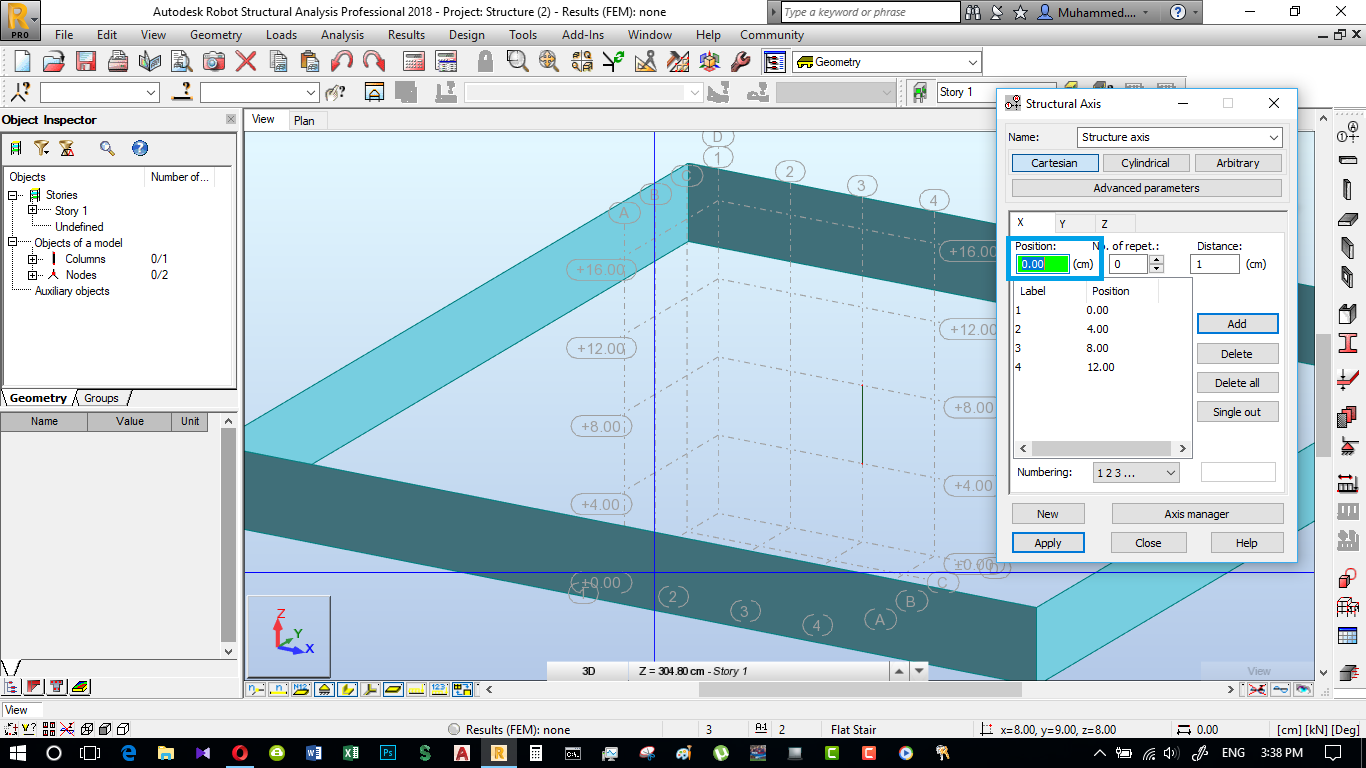Open the Loads menu

point(281,34)
